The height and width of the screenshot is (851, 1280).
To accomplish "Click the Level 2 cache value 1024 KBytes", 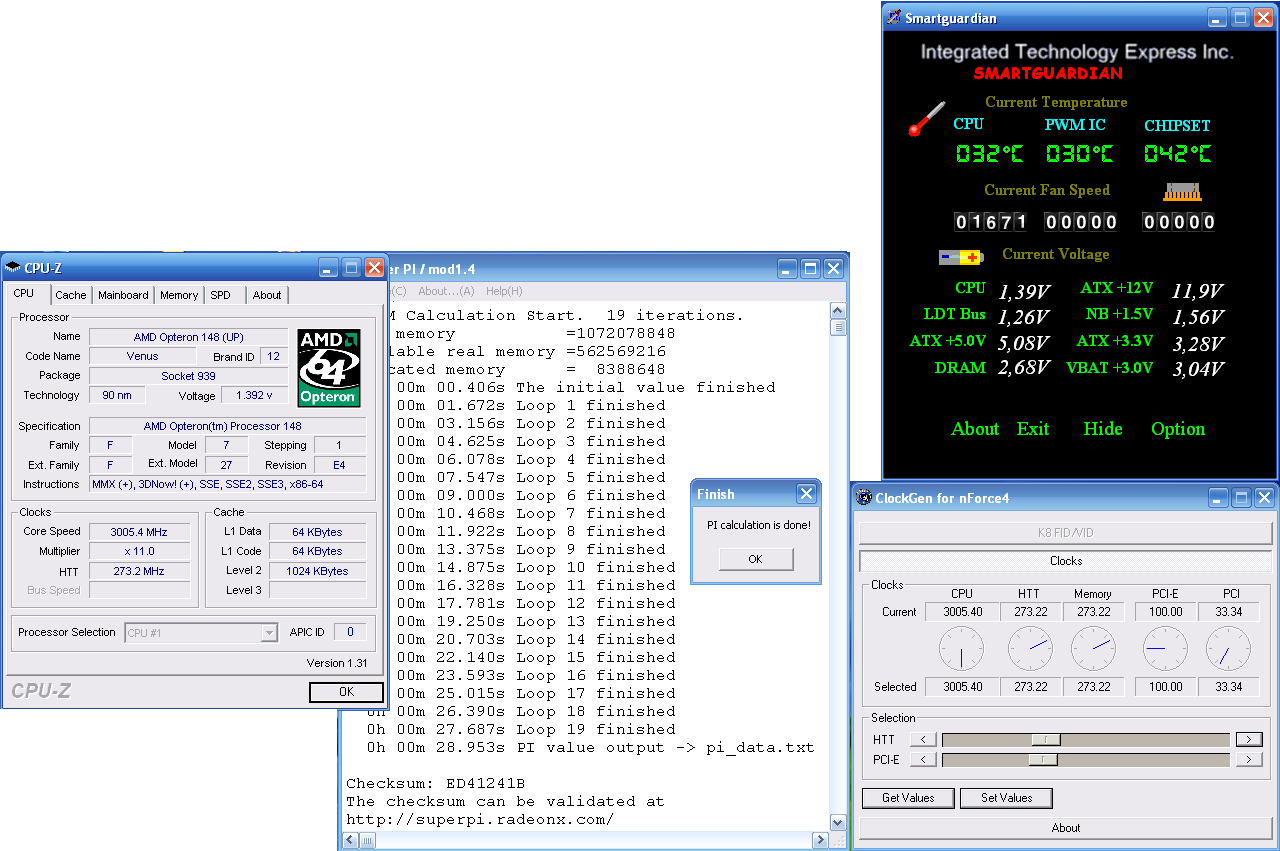I will pos(318,571).
